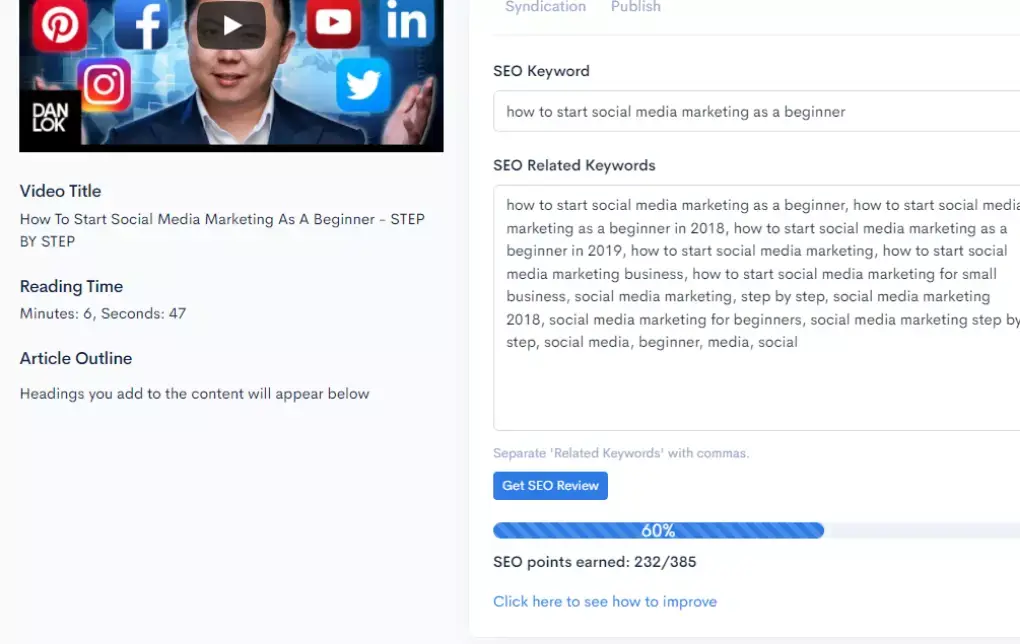
Task: Click the 'Minutes: 6, Seconds: 47' value
Action: (x=103, y=314)
